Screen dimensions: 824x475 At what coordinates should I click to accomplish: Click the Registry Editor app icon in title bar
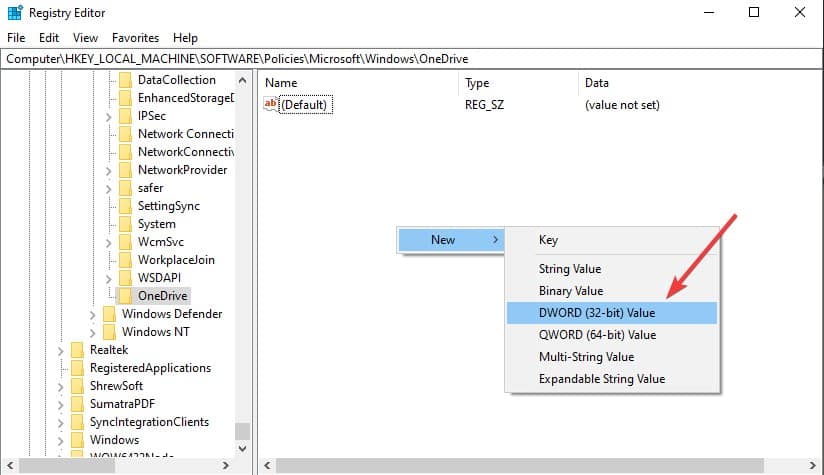[15, 13]
